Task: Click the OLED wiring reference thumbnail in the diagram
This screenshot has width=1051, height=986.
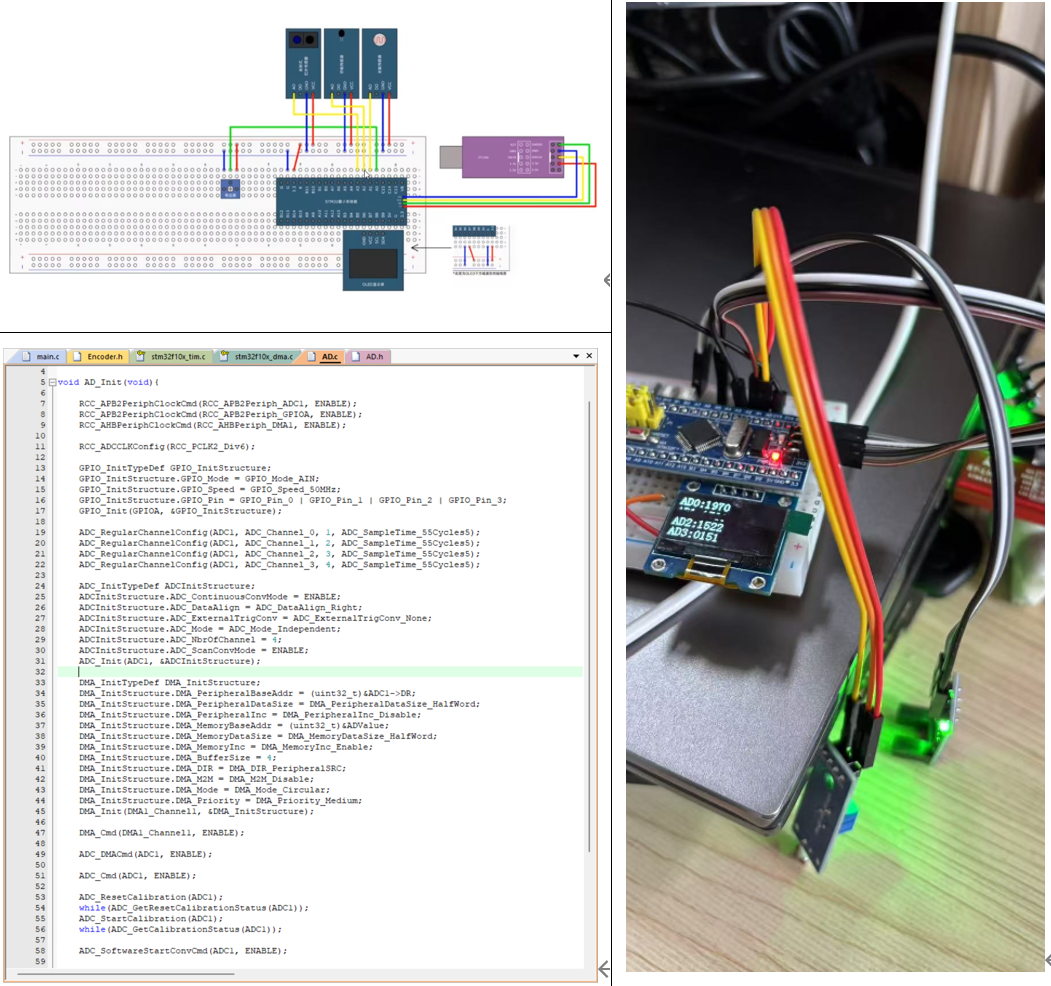Action: pos(480,250)
